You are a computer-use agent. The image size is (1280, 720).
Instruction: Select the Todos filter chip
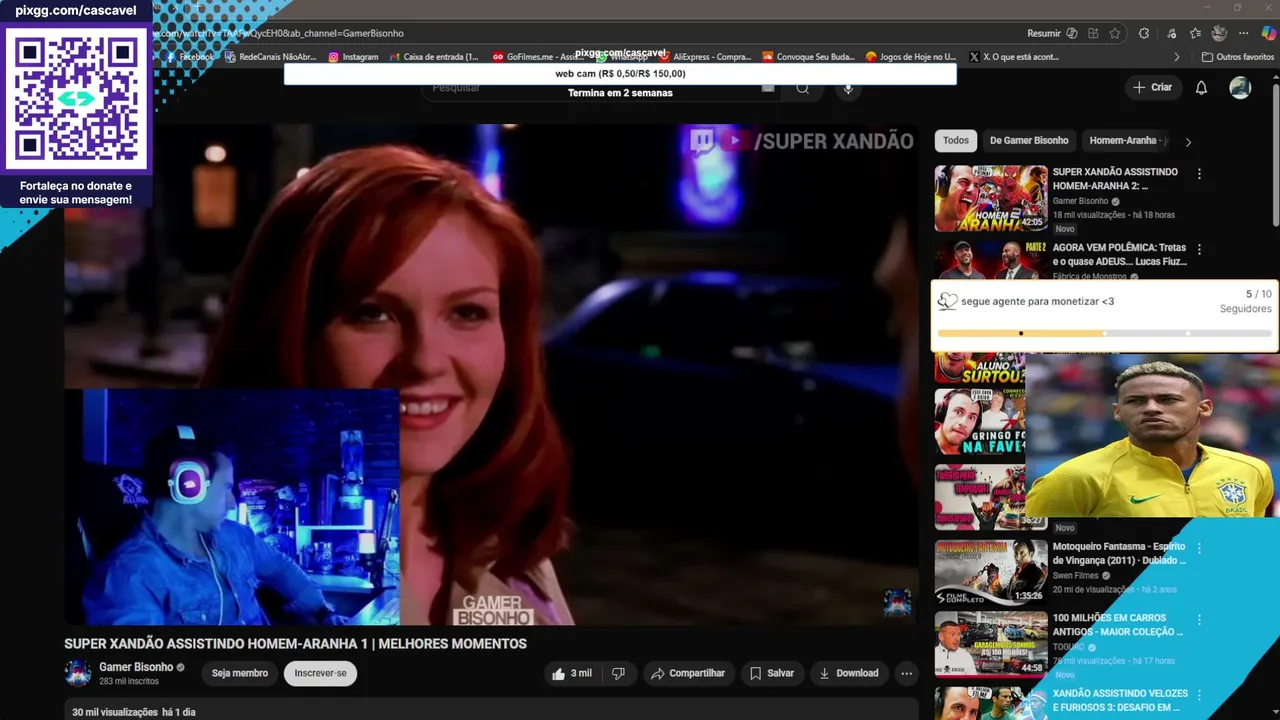956,140
